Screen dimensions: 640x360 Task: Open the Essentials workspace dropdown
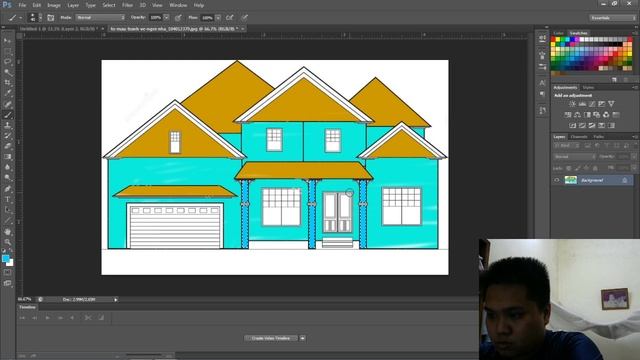[x=612, y=18]
